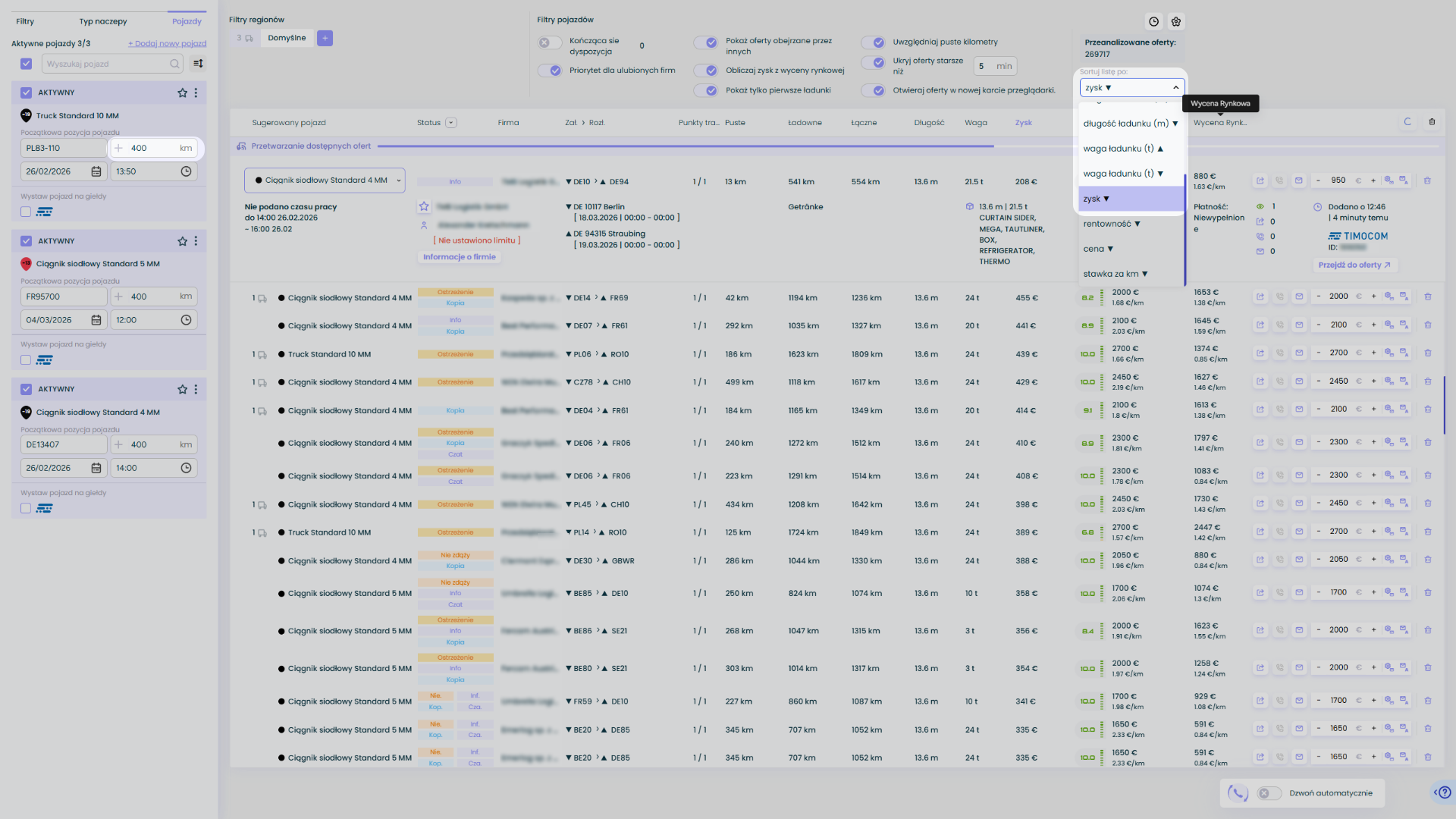Click 'Przejdź do oferty' button
This screenshot has height=819, width=1456.
tap(1354, 265)
